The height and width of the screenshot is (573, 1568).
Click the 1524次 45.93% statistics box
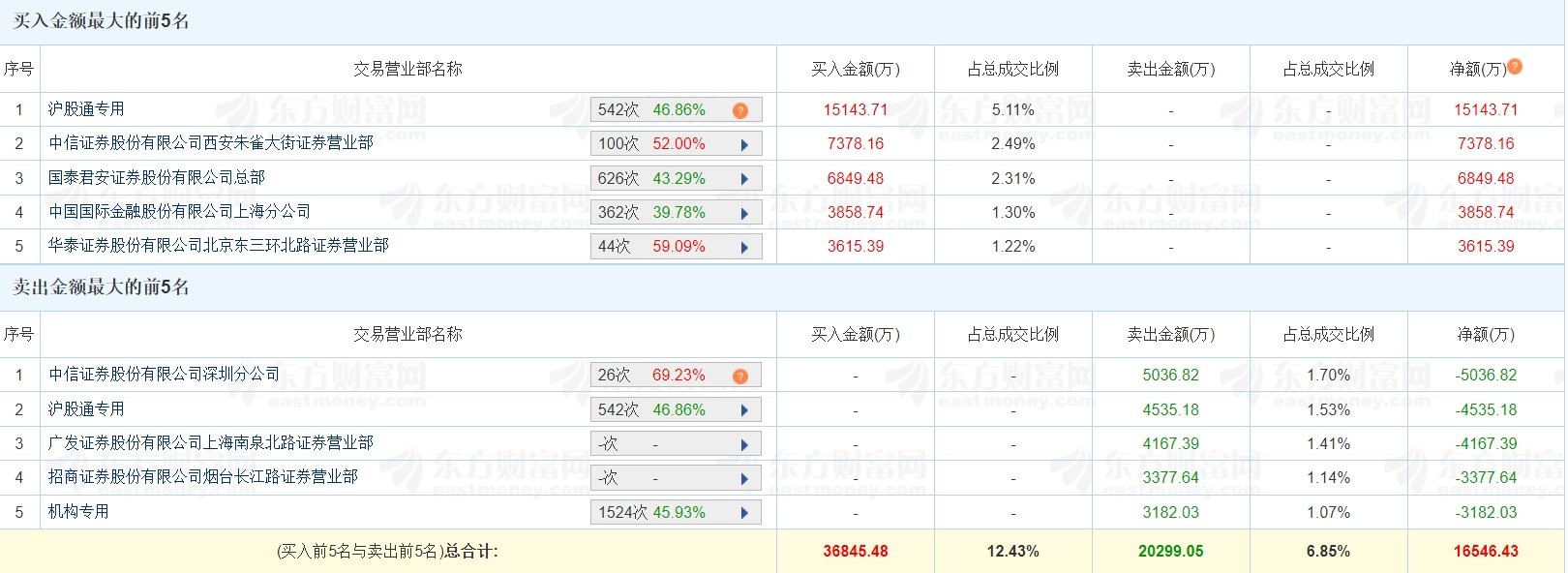(x=676, y=512)
